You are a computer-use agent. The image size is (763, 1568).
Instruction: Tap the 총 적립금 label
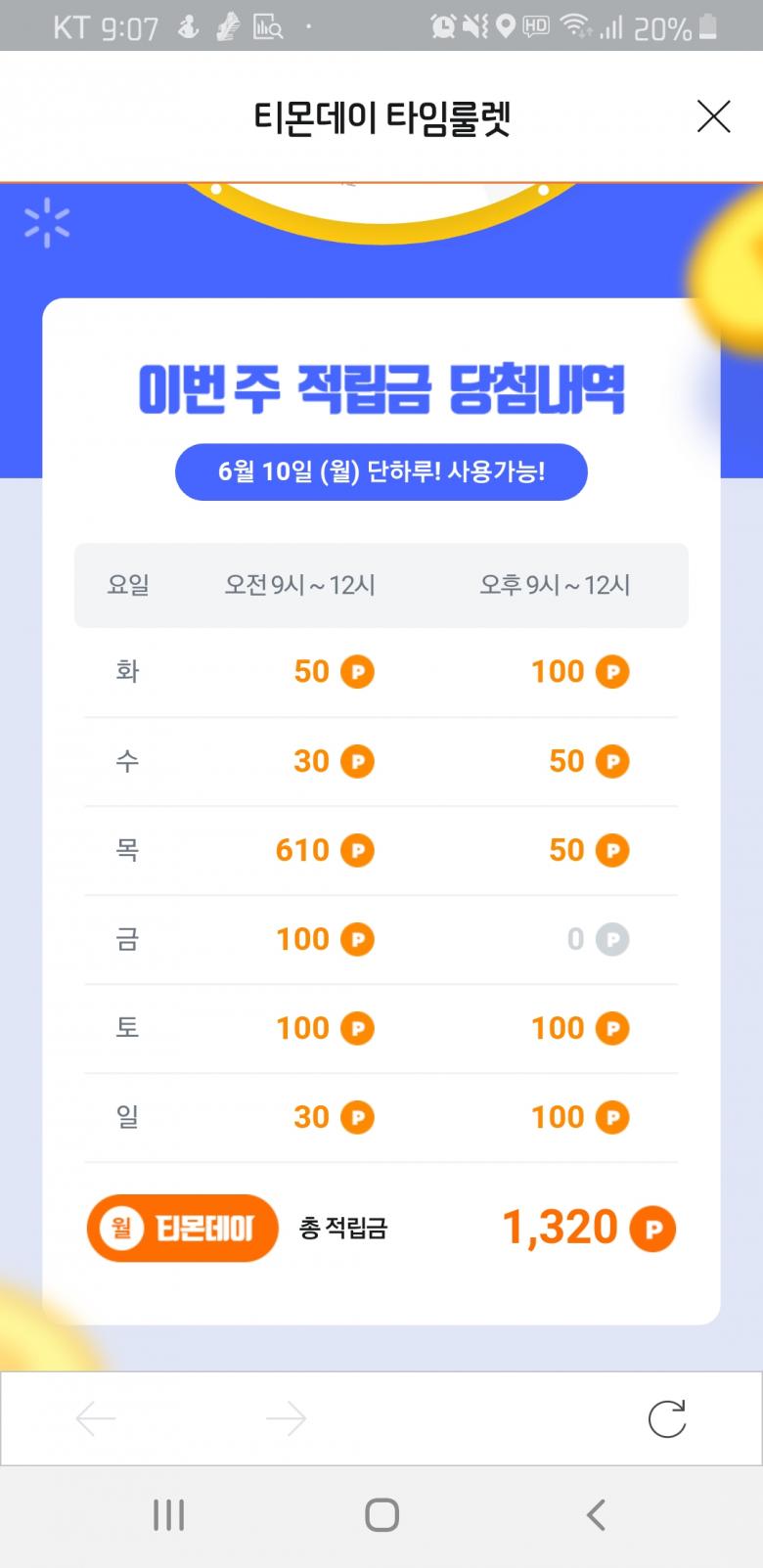pos(343,1229)
